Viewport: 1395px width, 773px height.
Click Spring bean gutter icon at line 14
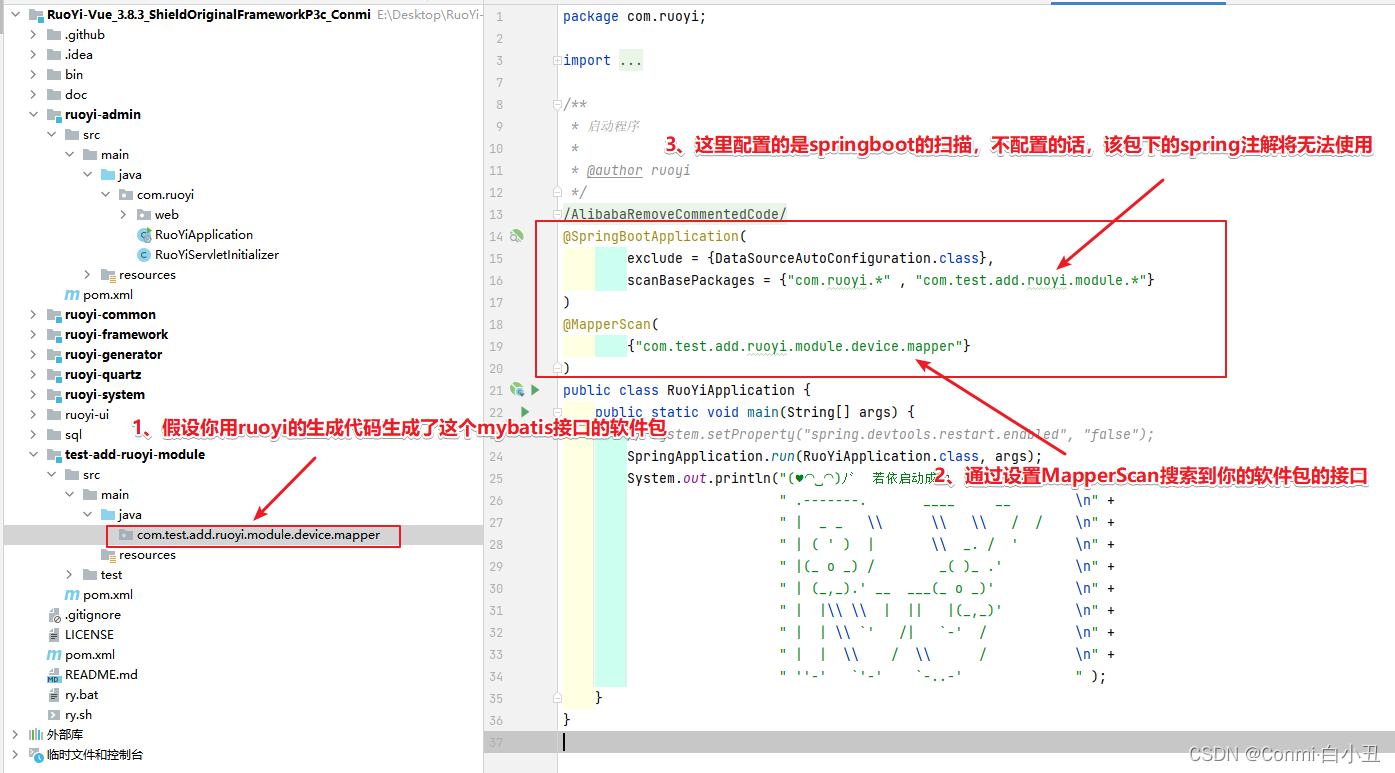click(x=517, y=236)
